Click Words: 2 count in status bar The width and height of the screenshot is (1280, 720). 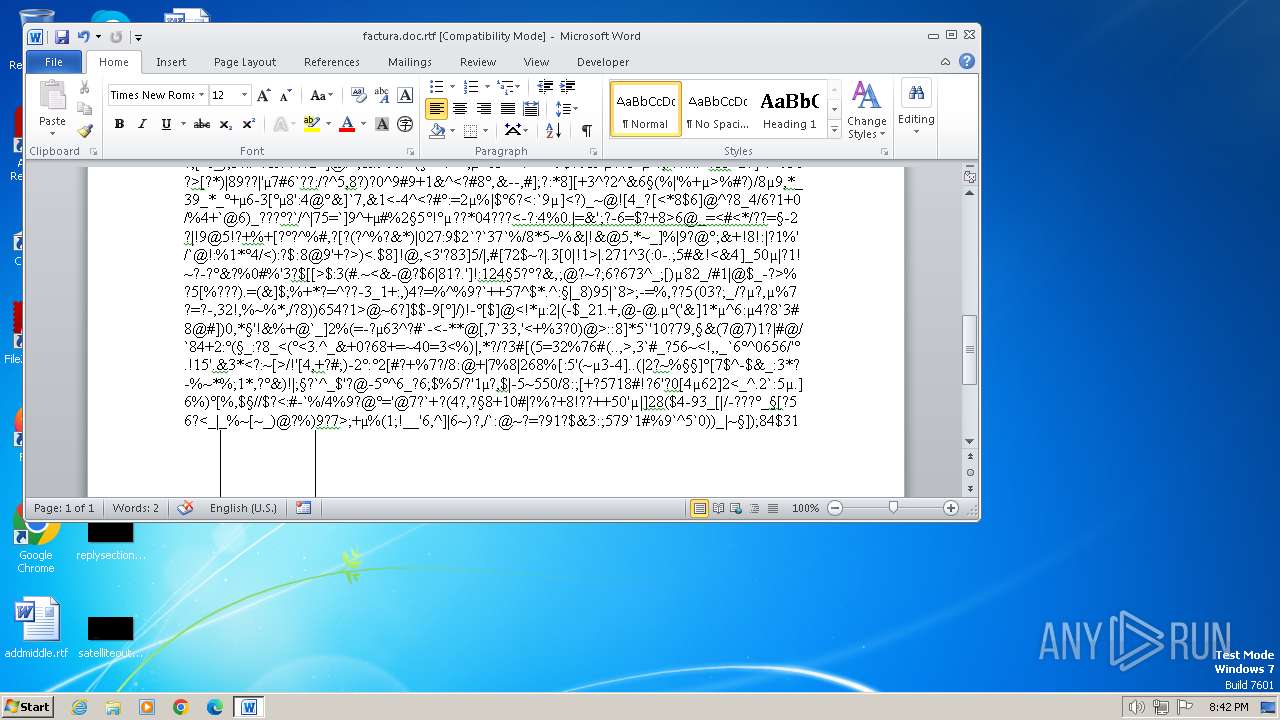coord(136,508)
